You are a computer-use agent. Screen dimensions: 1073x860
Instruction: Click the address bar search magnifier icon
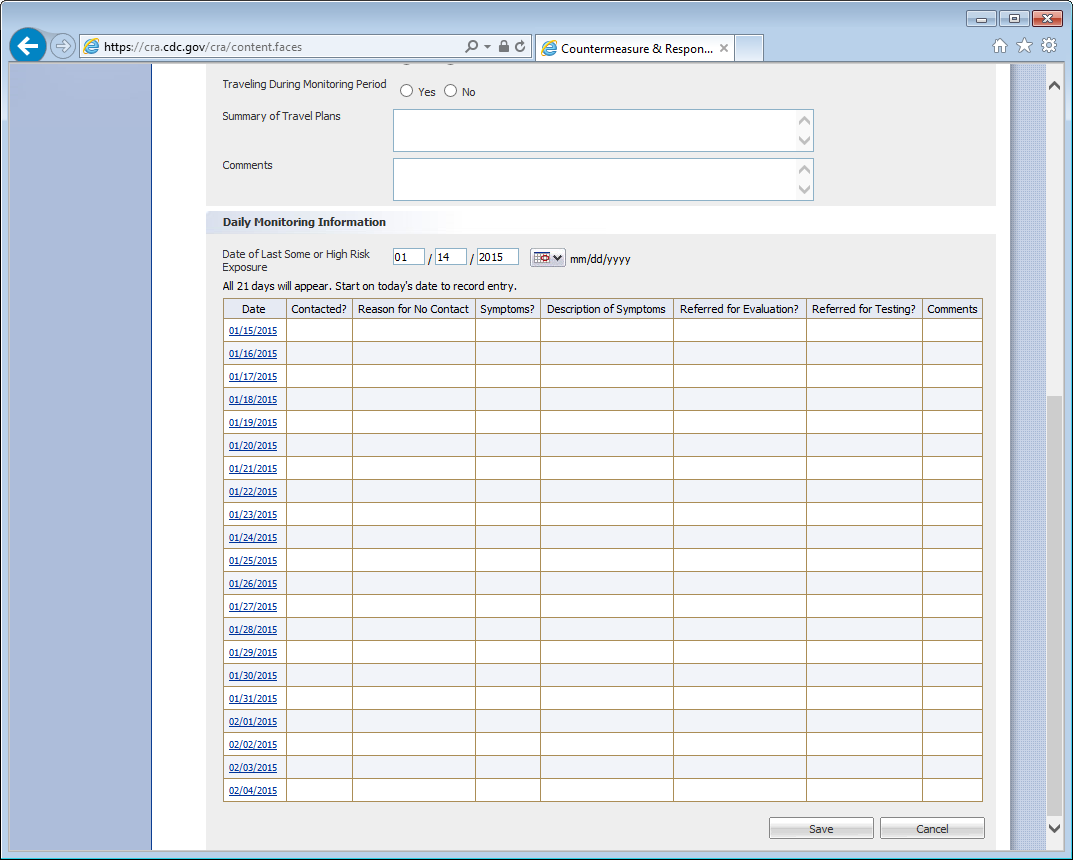[x=471, y=47]
